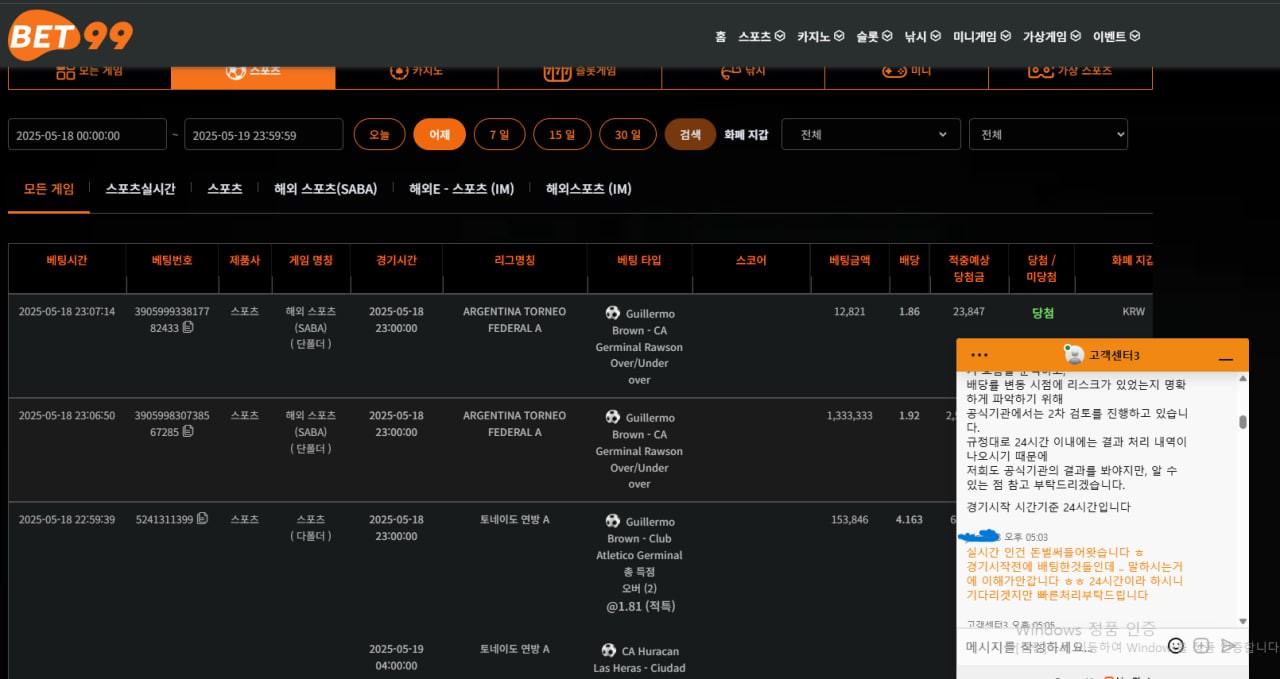Switch to 해외 스포츠(SABA) tab
1280x679 pixels.
tap(325, 189)
